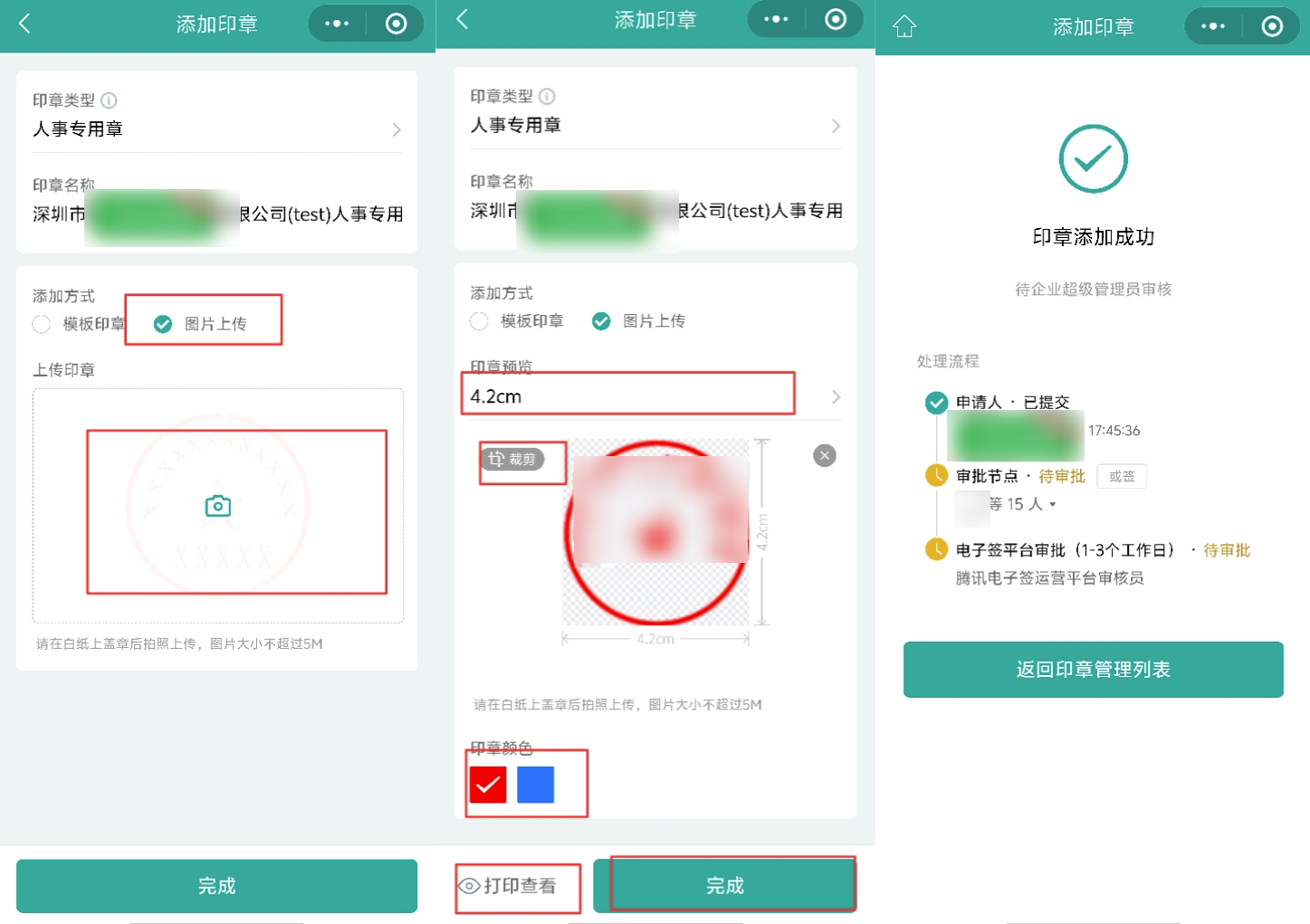Viewport: 1310px width, 924px height.
Task: Choose the blue seal color swatch
Action: [x=535, y=785]
